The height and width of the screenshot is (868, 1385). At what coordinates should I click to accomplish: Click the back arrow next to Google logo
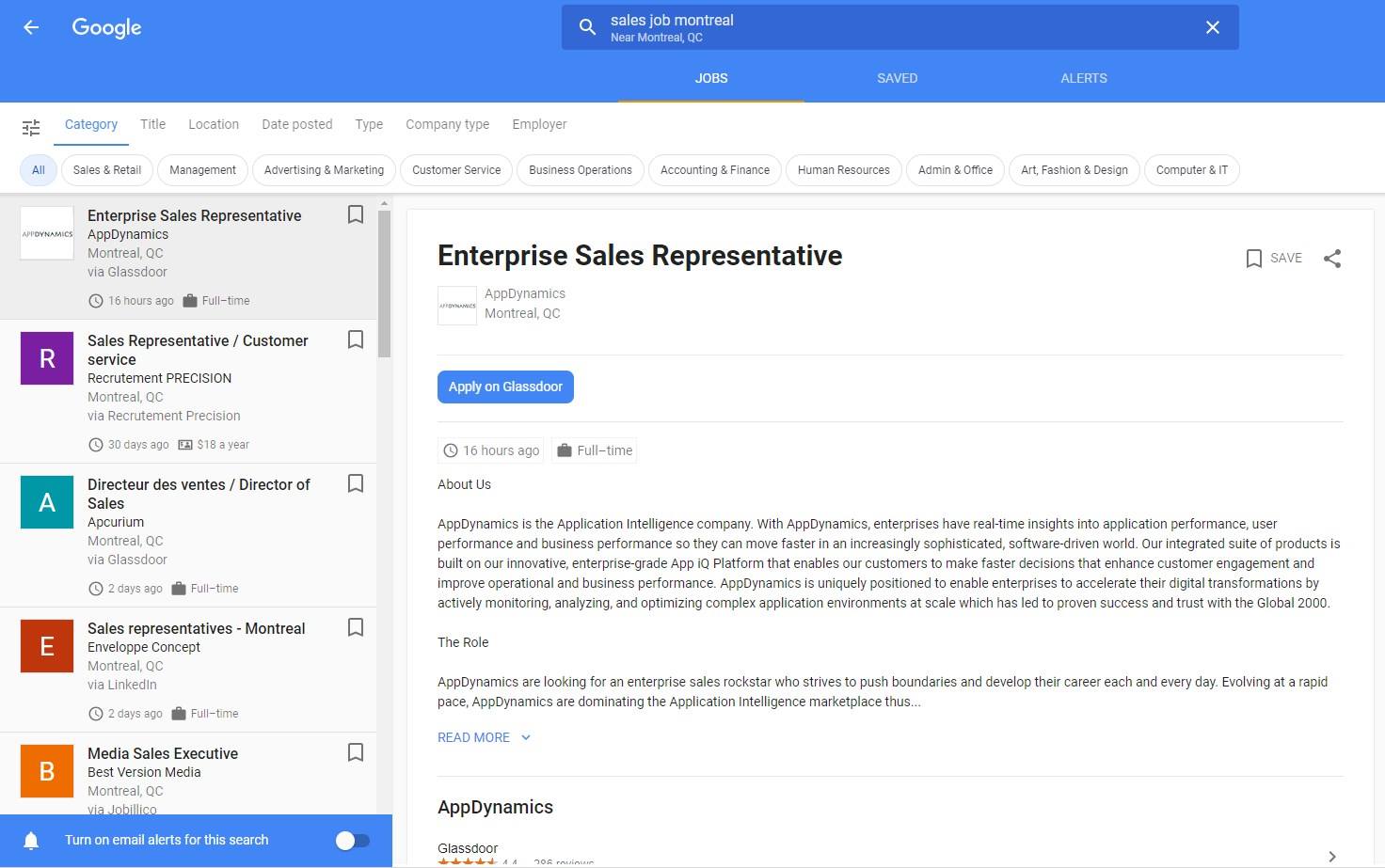coord(31,27)
